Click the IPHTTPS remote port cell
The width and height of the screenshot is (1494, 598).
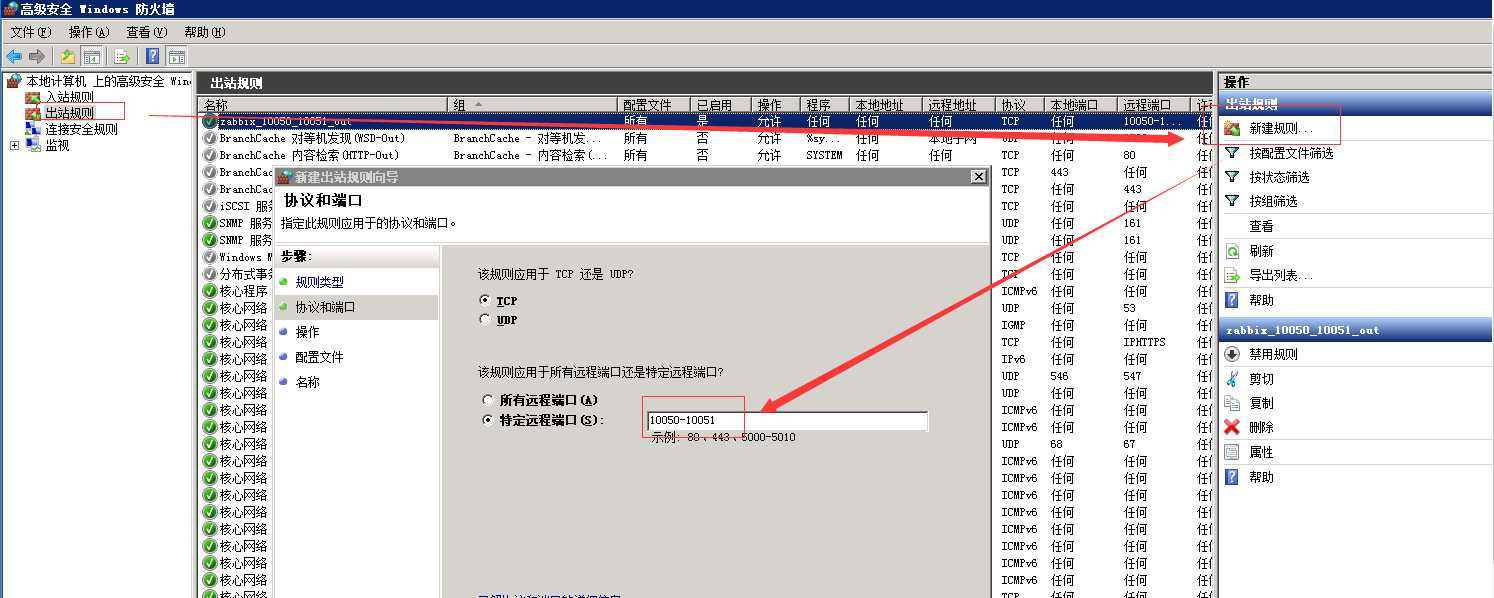(1144, 342)
